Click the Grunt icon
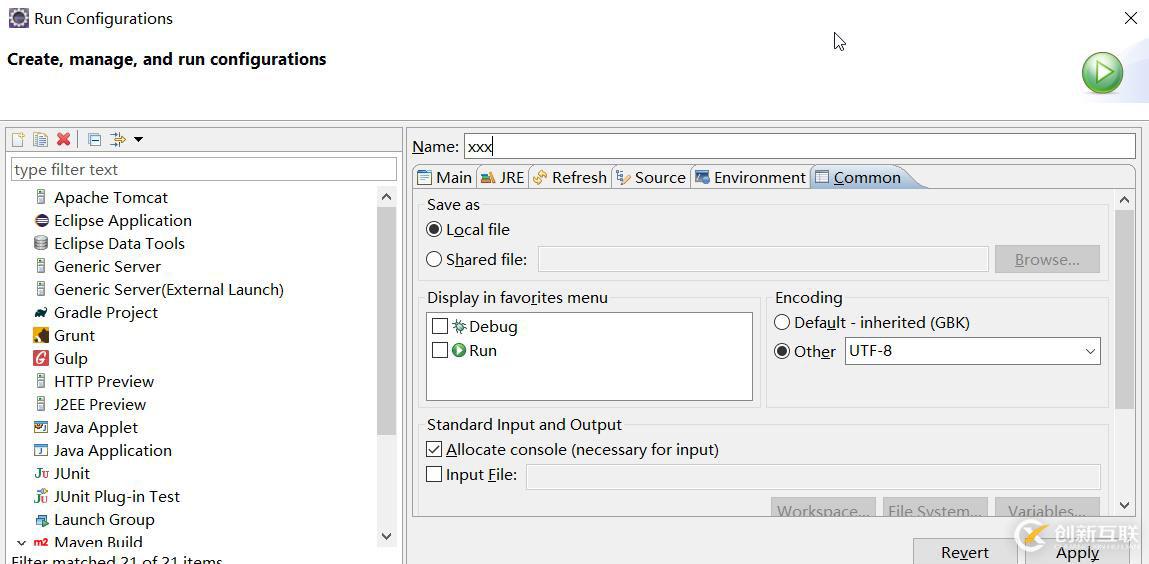This screenshot has width=1149, height=564. (x=41, y=335)
